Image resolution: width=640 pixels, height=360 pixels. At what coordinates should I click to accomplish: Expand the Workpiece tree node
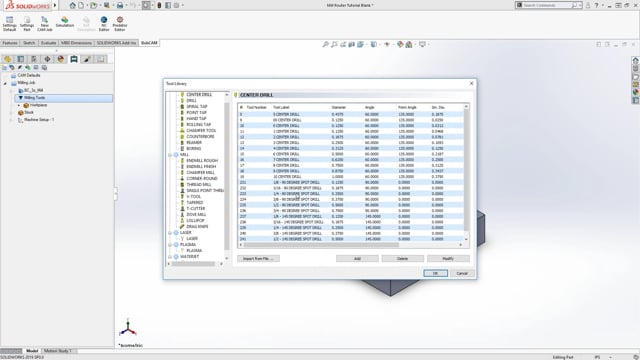coord(18,105)
